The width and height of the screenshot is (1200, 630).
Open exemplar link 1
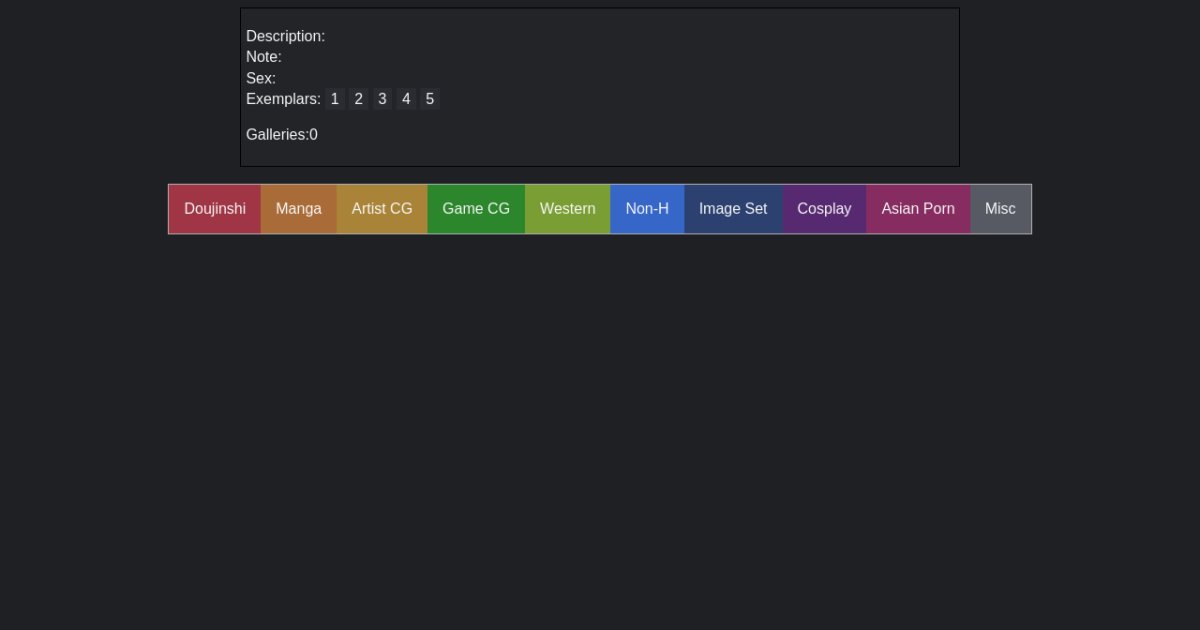335,99
